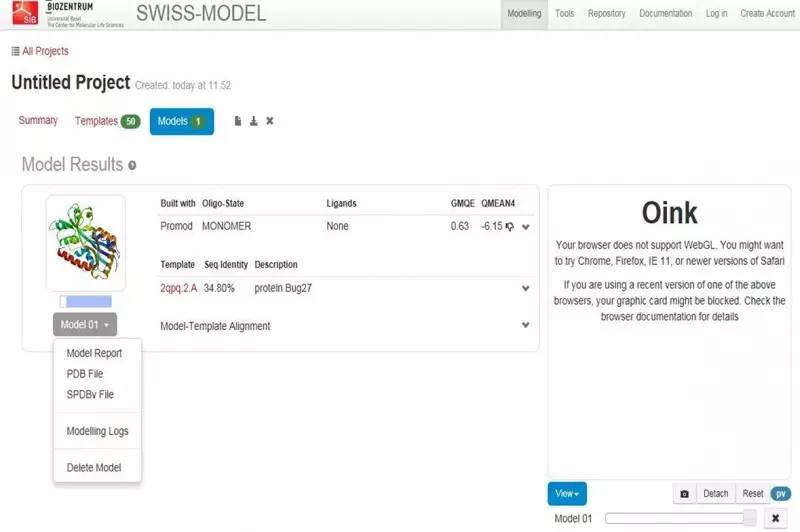
Task: Choose SPDBv File from the menu
Action: pyautogui.click(x=90, y=394)
